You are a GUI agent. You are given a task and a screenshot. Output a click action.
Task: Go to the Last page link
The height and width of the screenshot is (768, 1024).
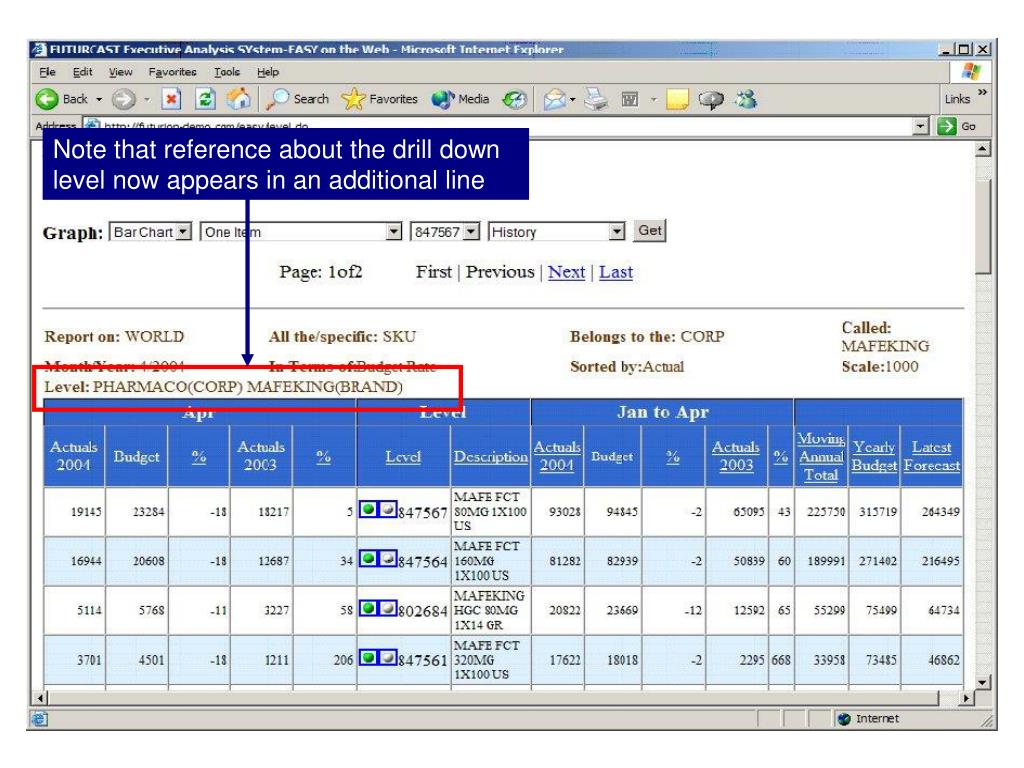tap(616, 272)
